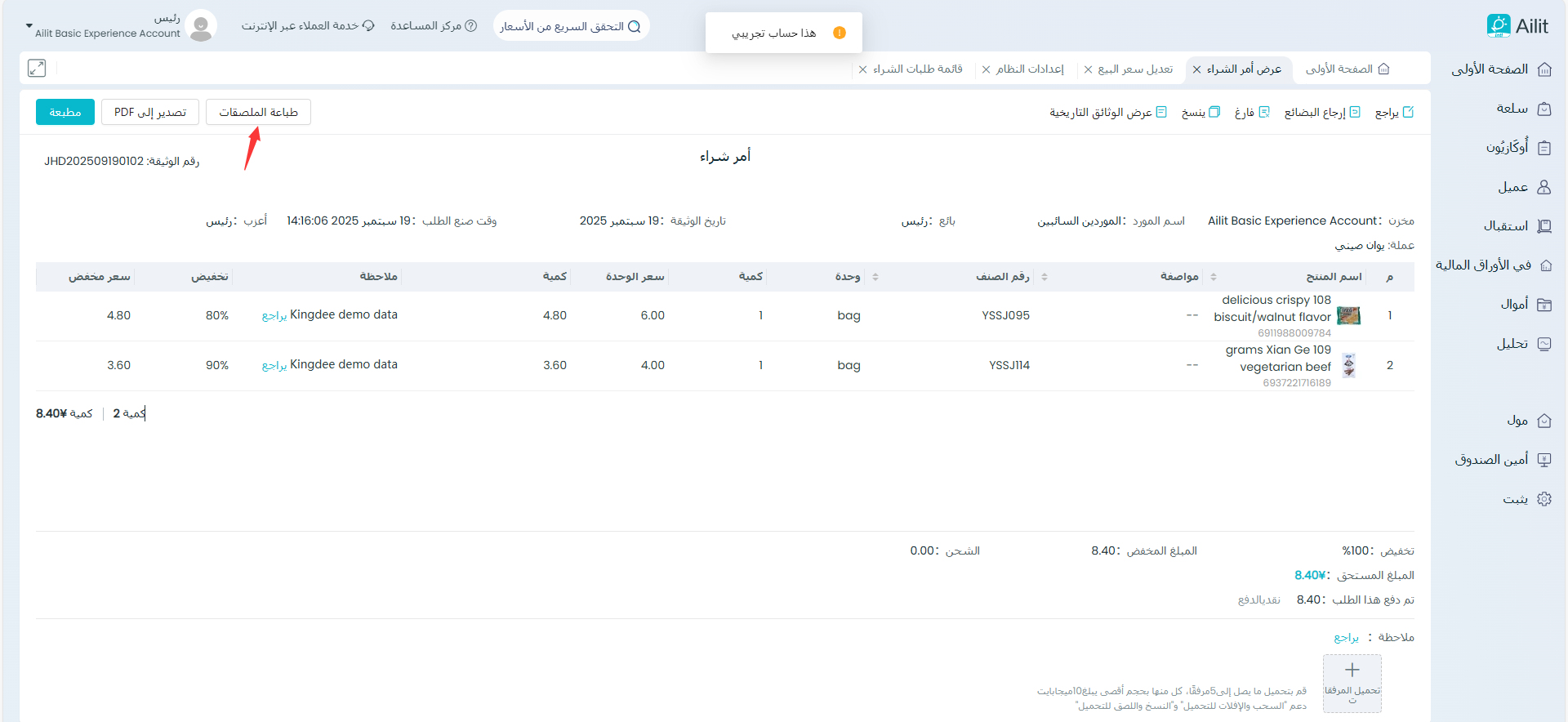Image resolution: width=1568 pixels, height=722 pixels.
Task: Open the account dropdown arrow
Action: point(29,26)
